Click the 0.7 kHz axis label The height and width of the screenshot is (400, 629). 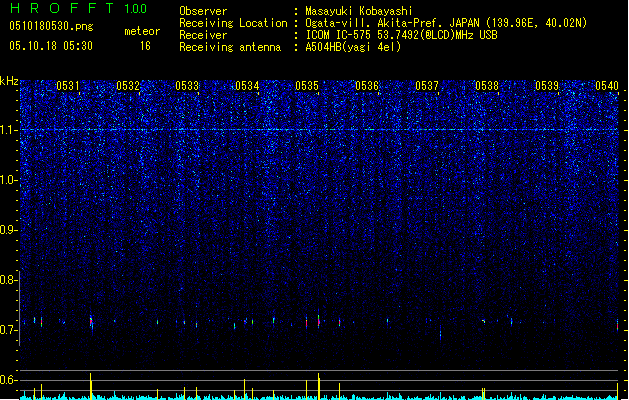pyautogui.click(x=9, y=330)
